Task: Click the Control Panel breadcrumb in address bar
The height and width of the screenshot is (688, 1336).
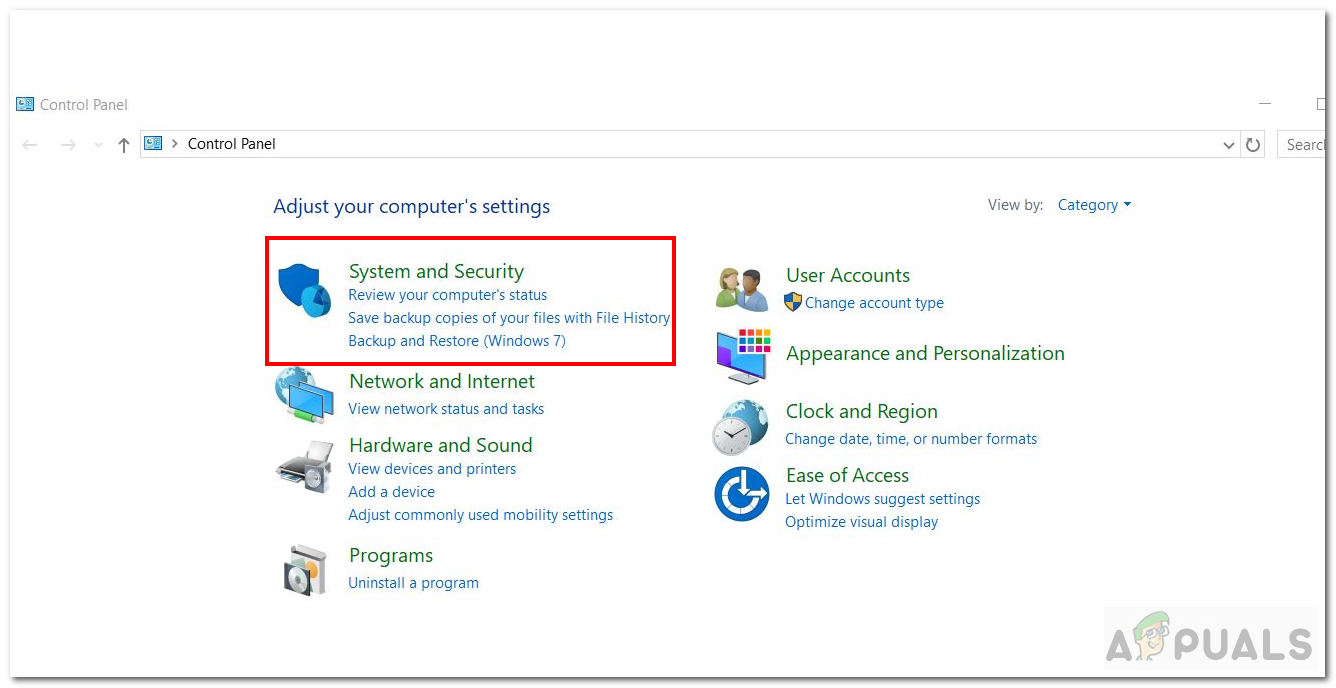Action: (231, 144)
